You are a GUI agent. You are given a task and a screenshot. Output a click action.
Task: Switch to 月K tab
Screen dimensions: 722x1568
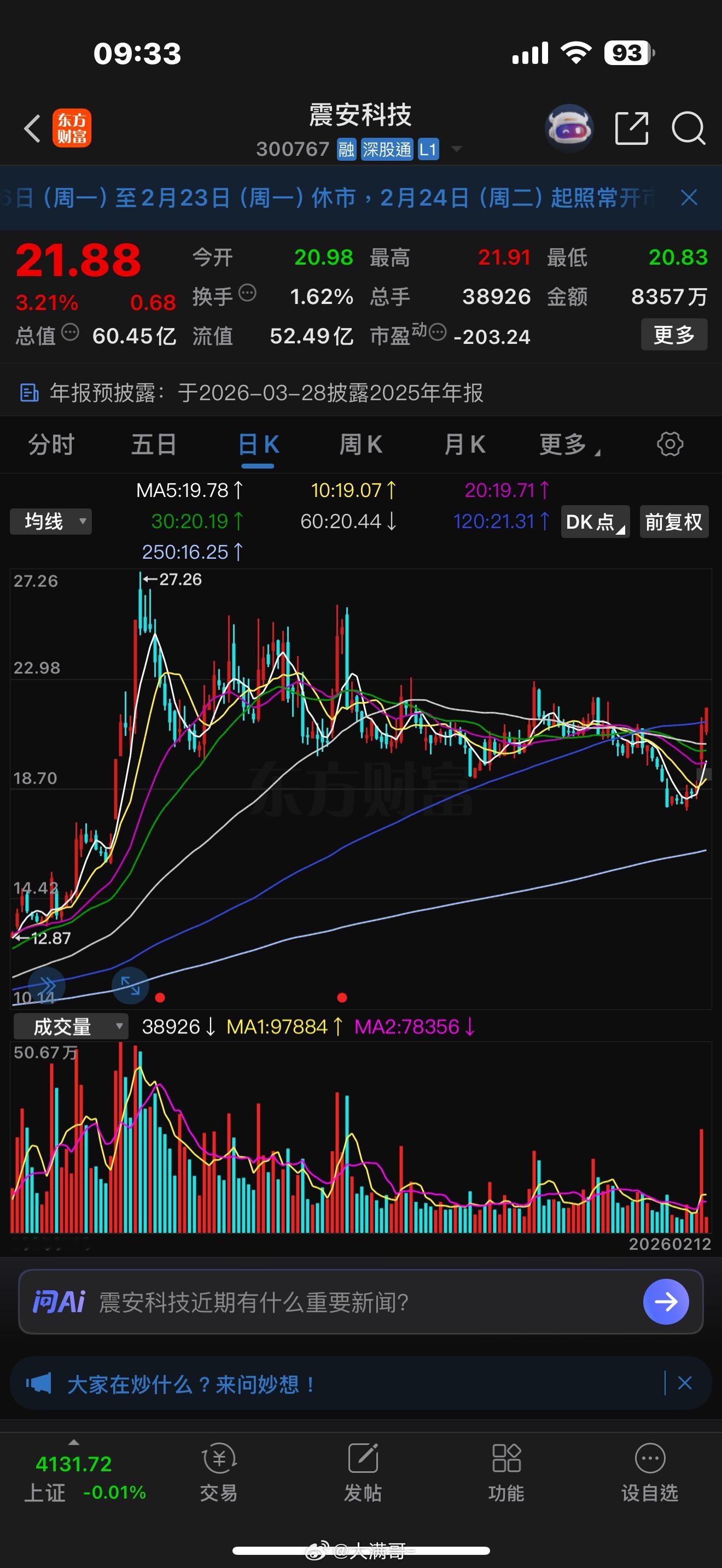(465, 444)
